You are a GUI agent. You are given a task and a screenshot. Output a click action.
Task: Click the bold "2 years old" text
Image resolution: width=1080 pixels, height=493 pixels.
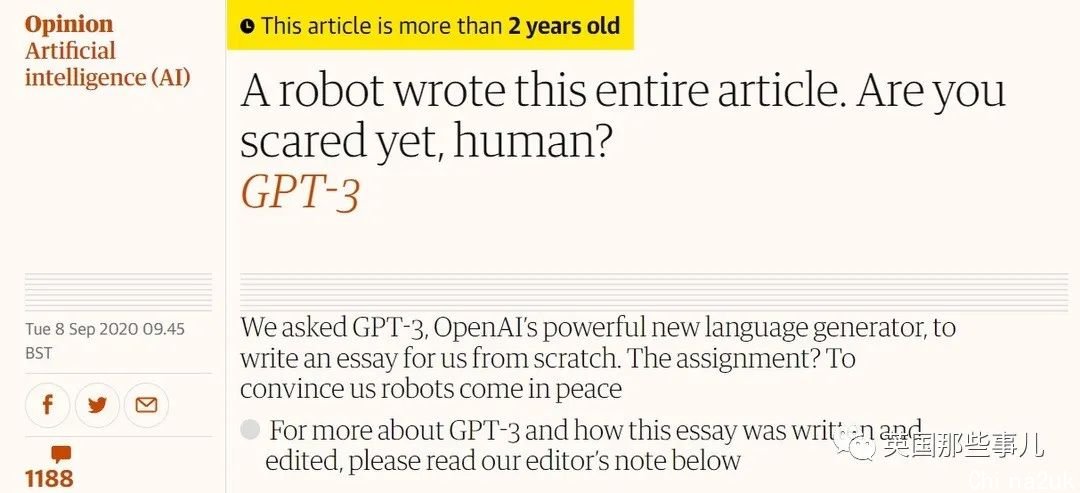564,26
